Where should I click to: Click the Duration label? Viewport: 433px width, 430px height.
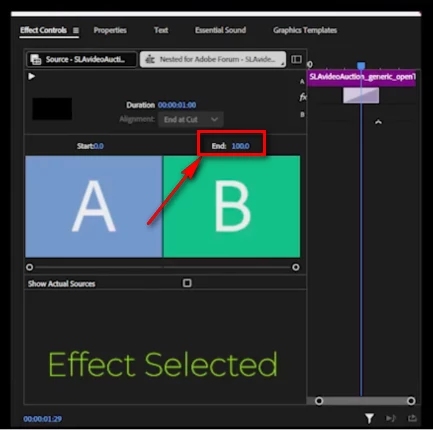140,105
